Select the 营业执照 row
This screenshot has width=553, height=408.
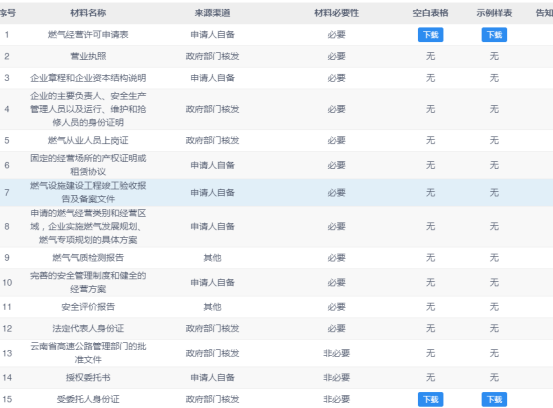(276, 56)
